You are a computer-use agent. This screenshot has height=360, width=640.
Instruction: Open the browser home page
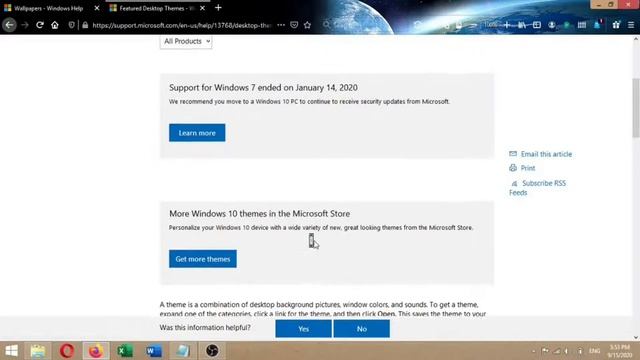click(55, 25)
